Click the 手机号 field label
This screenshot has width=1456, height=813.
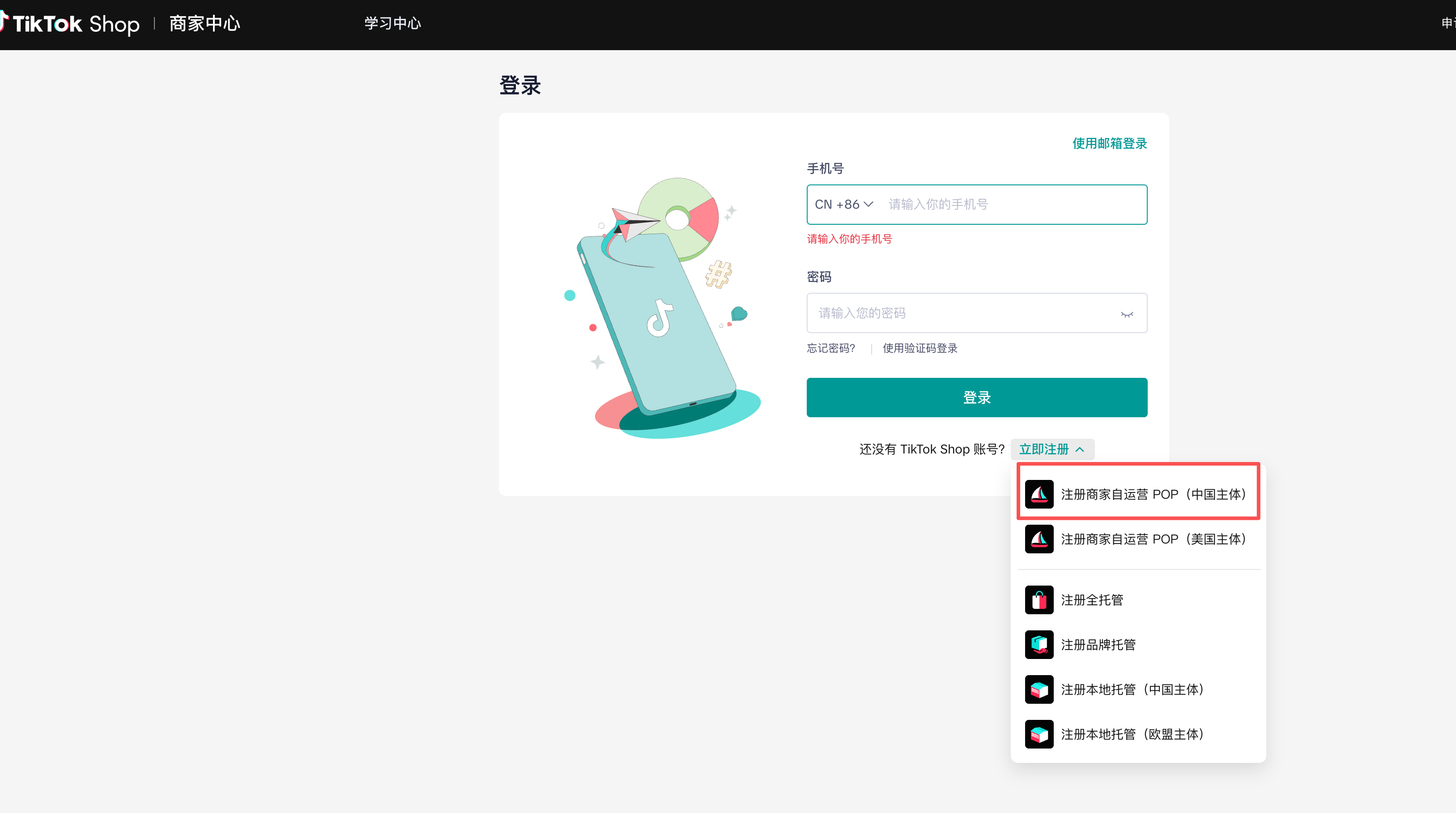[825, 168]
